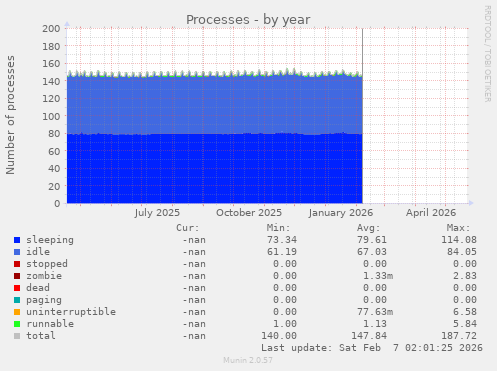
Task: Click the 0 y-axis tick label
Action: (x=57, y=204)
